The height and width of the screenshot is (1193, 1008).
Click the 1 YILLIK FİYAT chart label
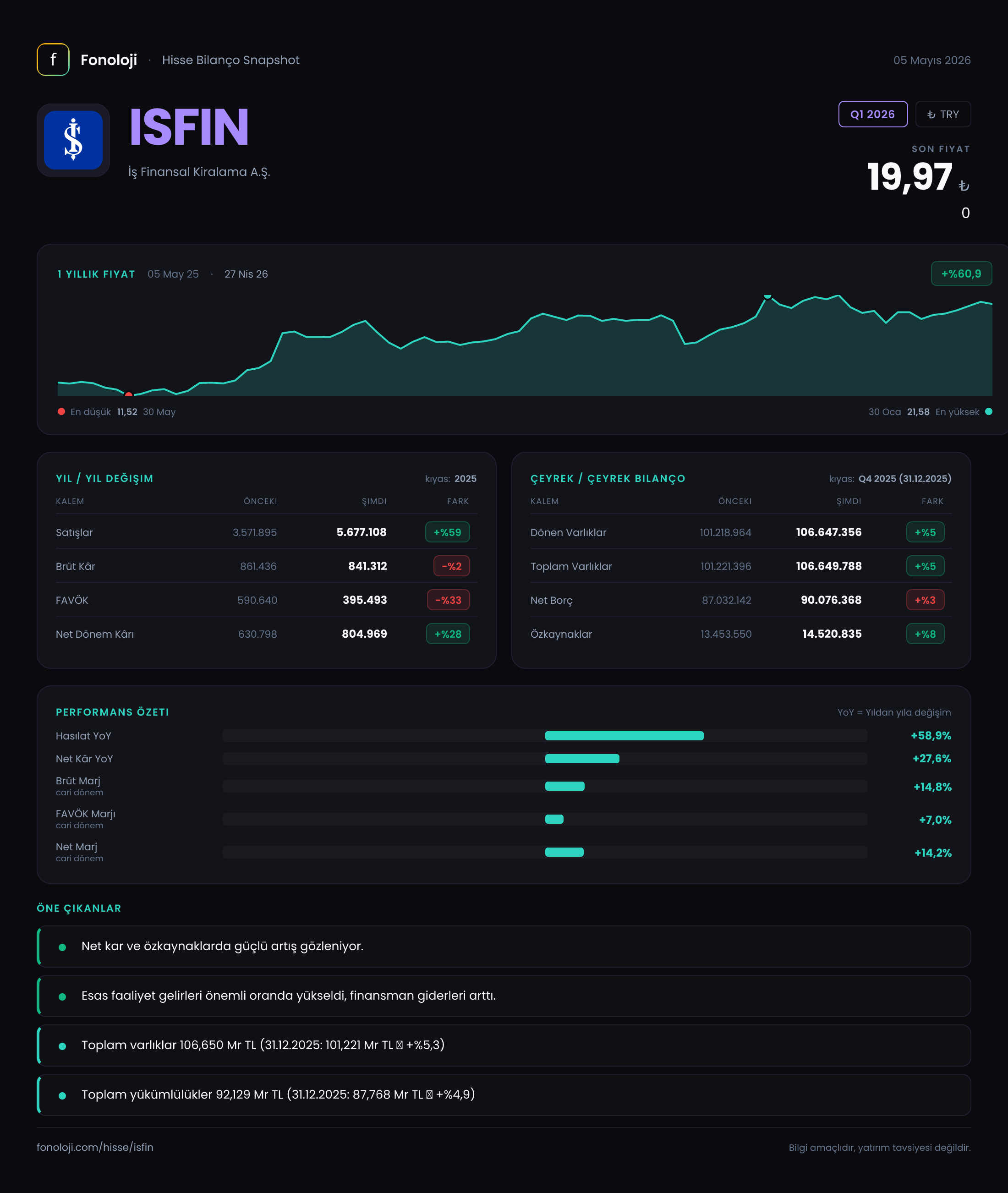97,274
